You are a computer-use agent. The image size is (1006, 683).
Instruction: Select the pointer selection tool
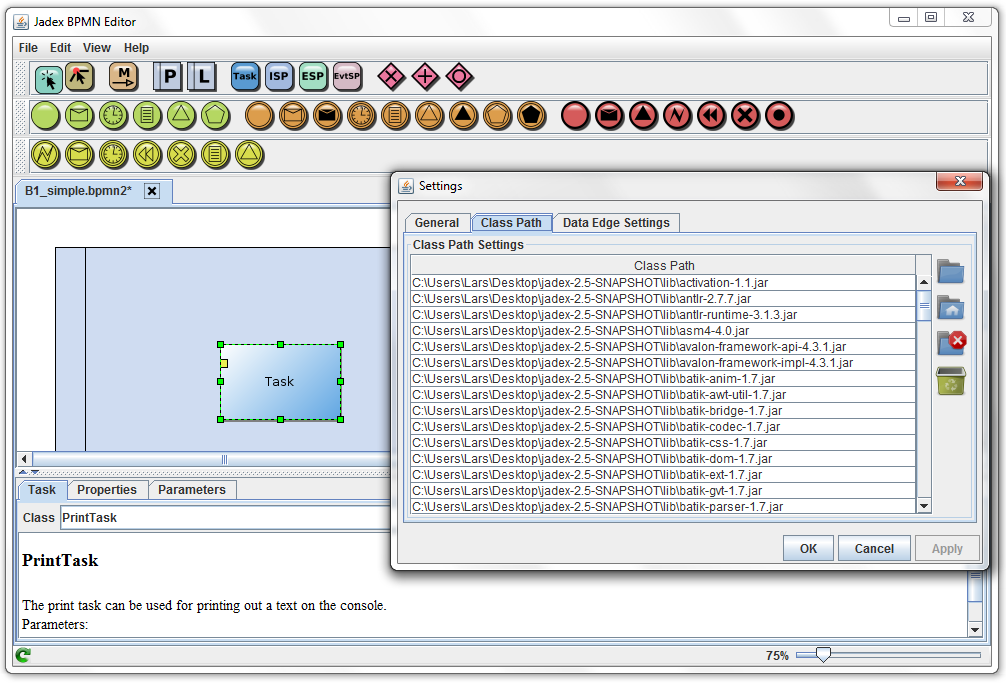click(48, 77)
